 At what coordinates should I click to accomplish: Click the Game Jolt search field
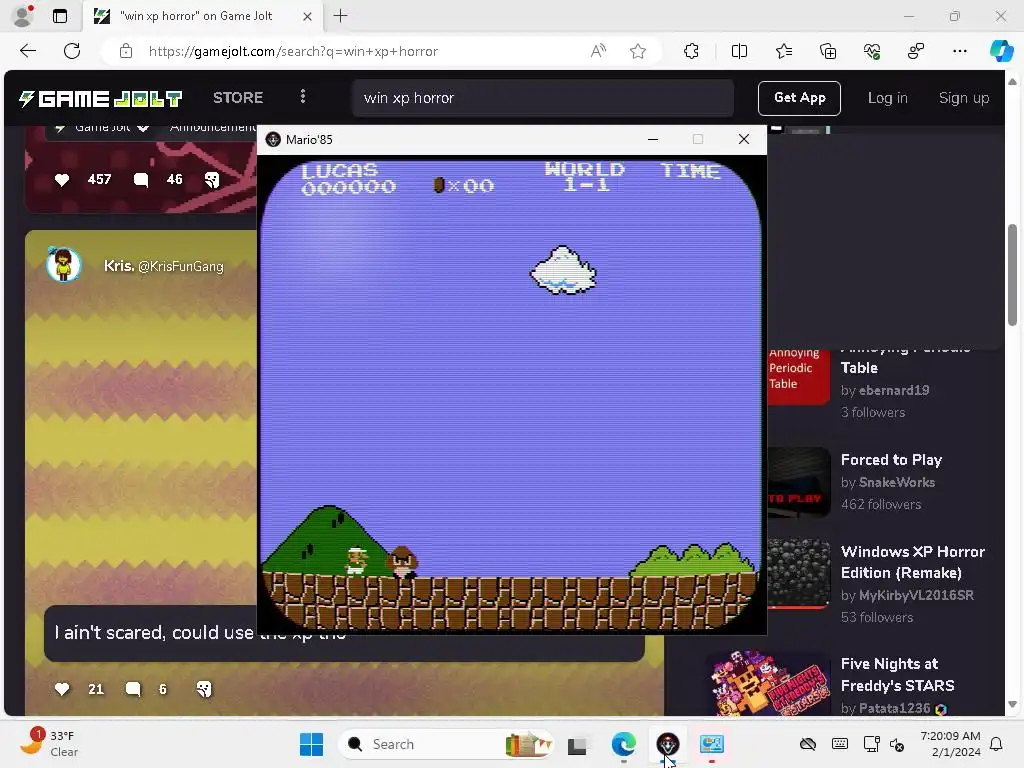(x=543, y=98)
